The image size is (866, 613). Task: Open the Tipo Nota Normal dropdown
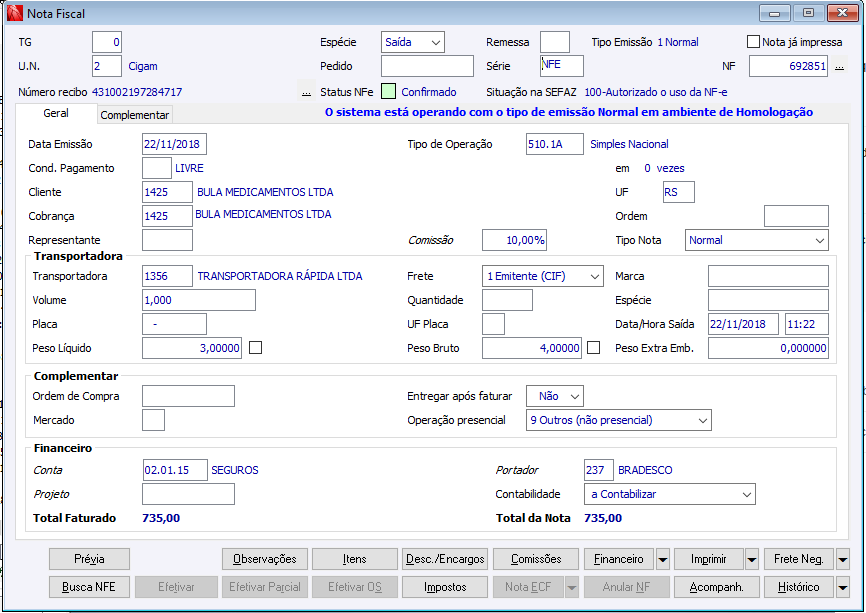tap(757, 240)
